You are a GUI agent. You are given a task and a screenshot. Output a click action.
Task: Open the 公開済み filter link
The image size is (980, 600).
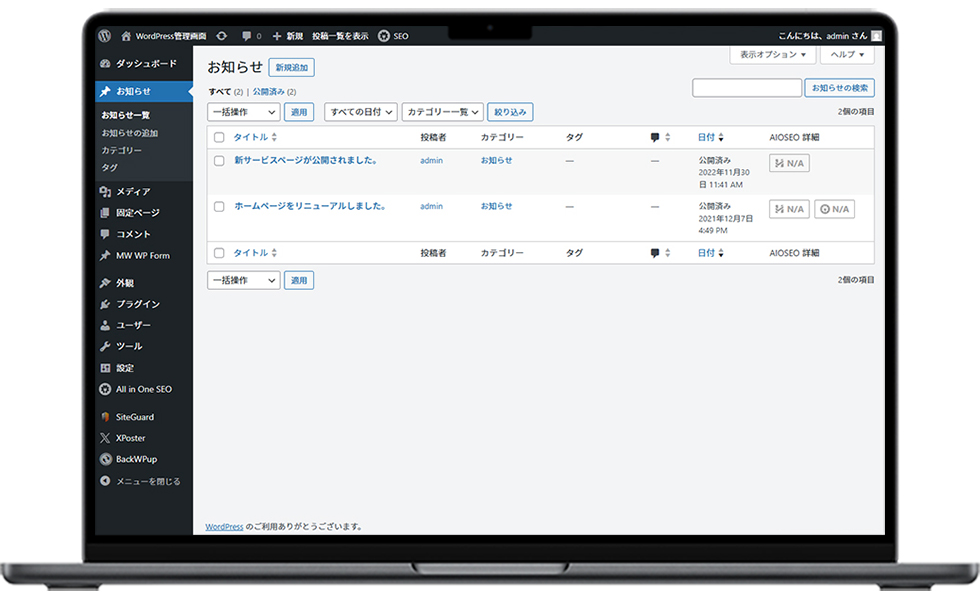pos(268,92)
